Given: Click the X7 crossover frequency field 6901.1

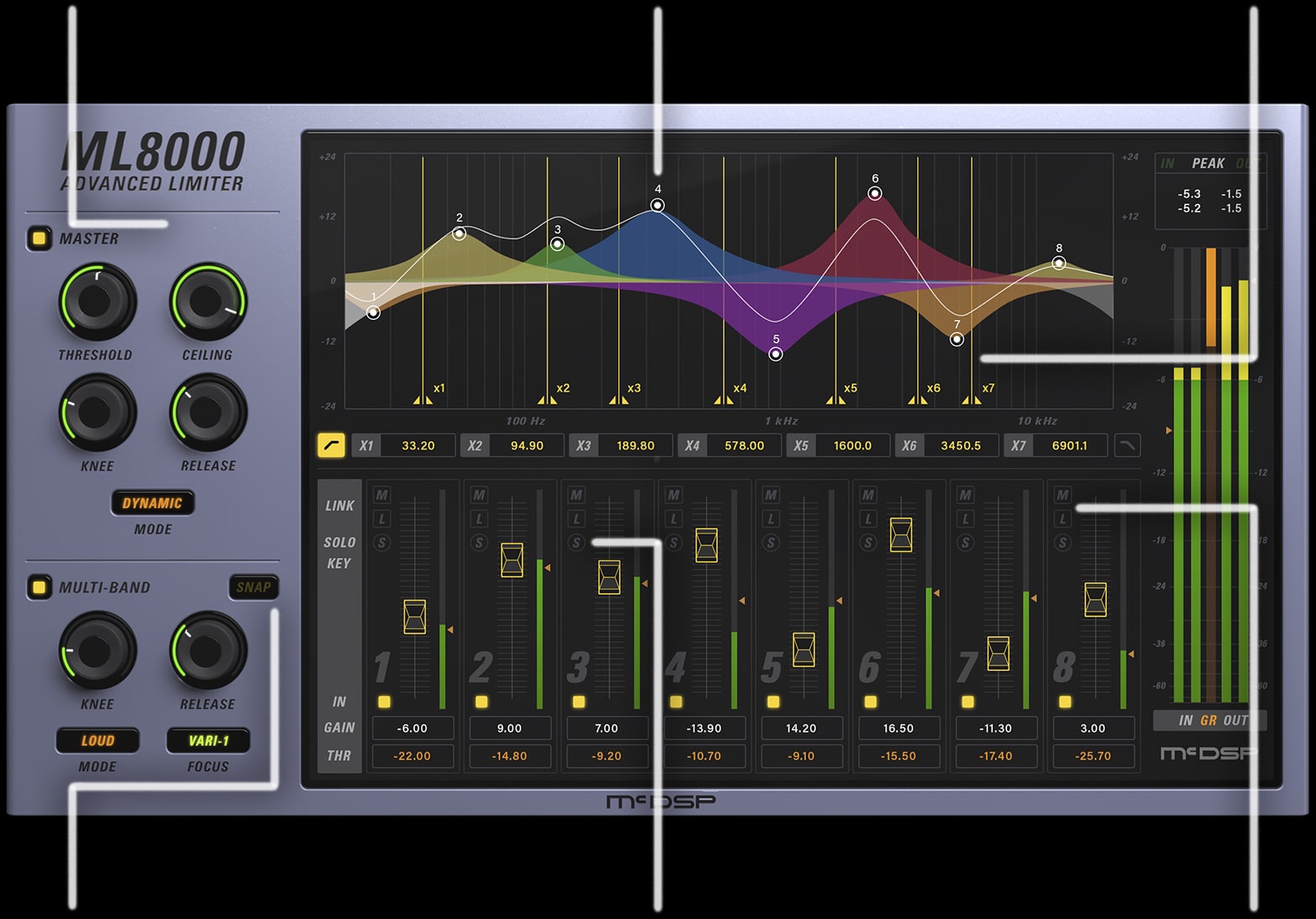Looking at the screenshot, I should point(1070,445).
